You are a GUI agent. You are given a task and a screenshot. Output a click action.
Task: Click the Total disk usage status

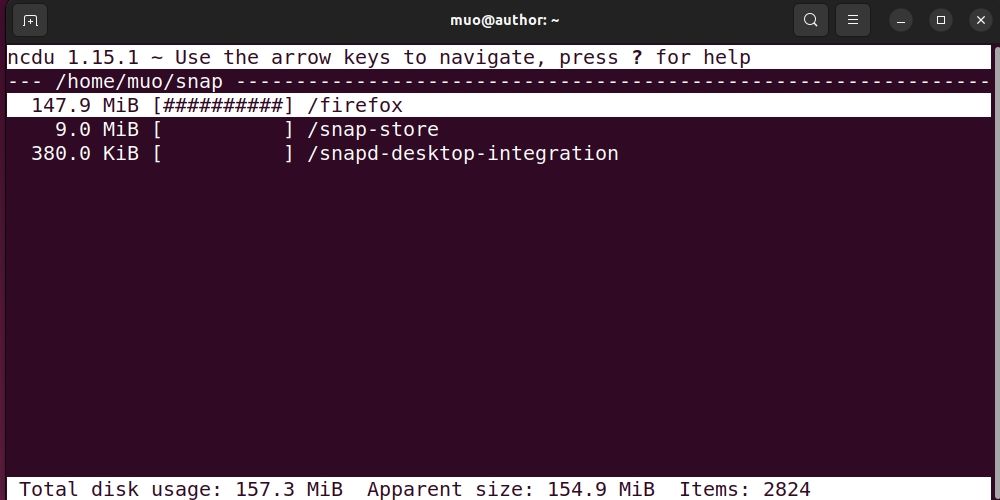coord(181,489)
